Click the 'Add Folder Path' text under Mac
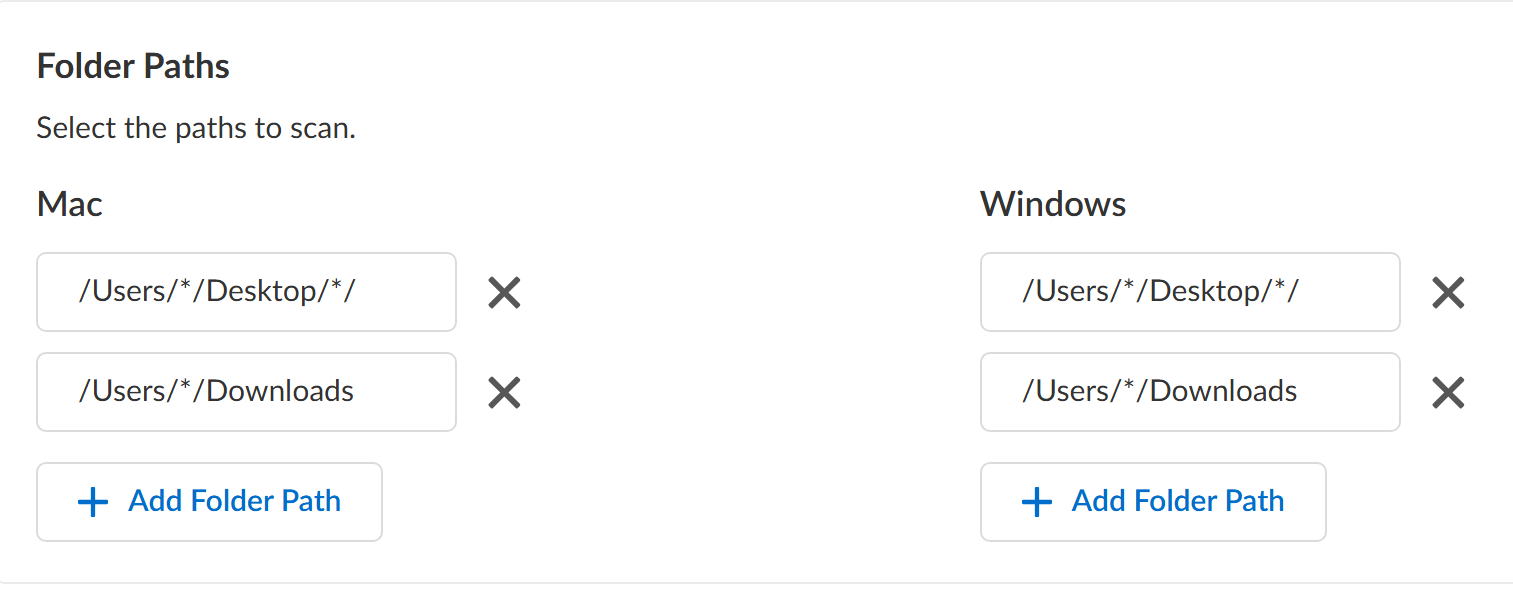 (235, 501)
